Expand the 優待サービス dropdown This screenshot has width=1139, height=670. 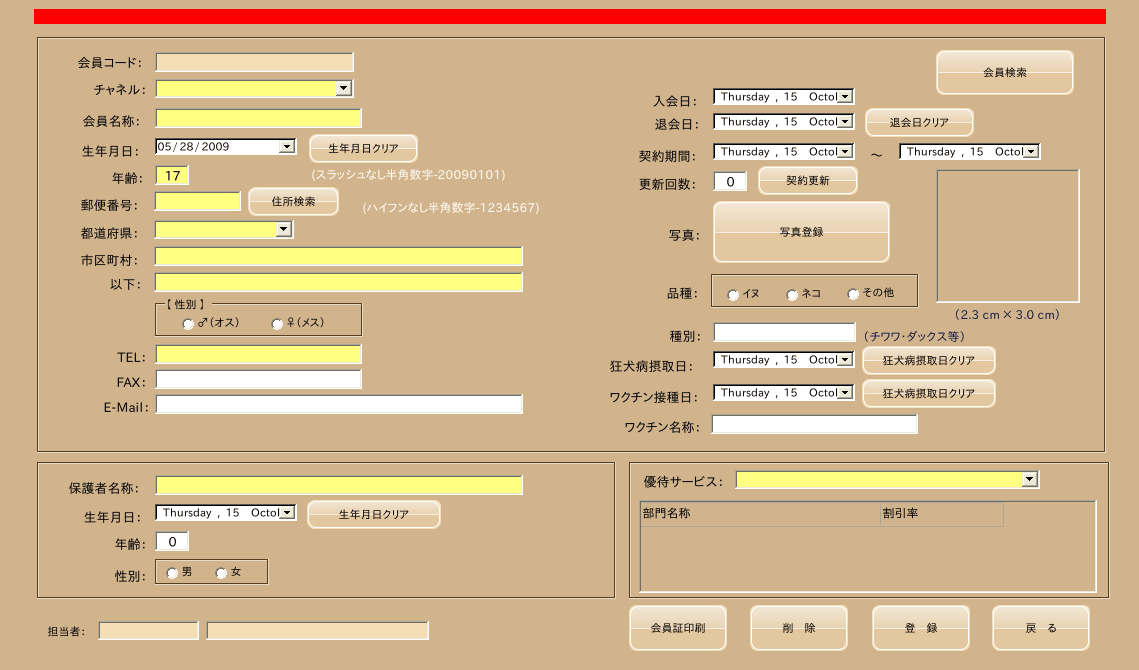click(1029, 479)
